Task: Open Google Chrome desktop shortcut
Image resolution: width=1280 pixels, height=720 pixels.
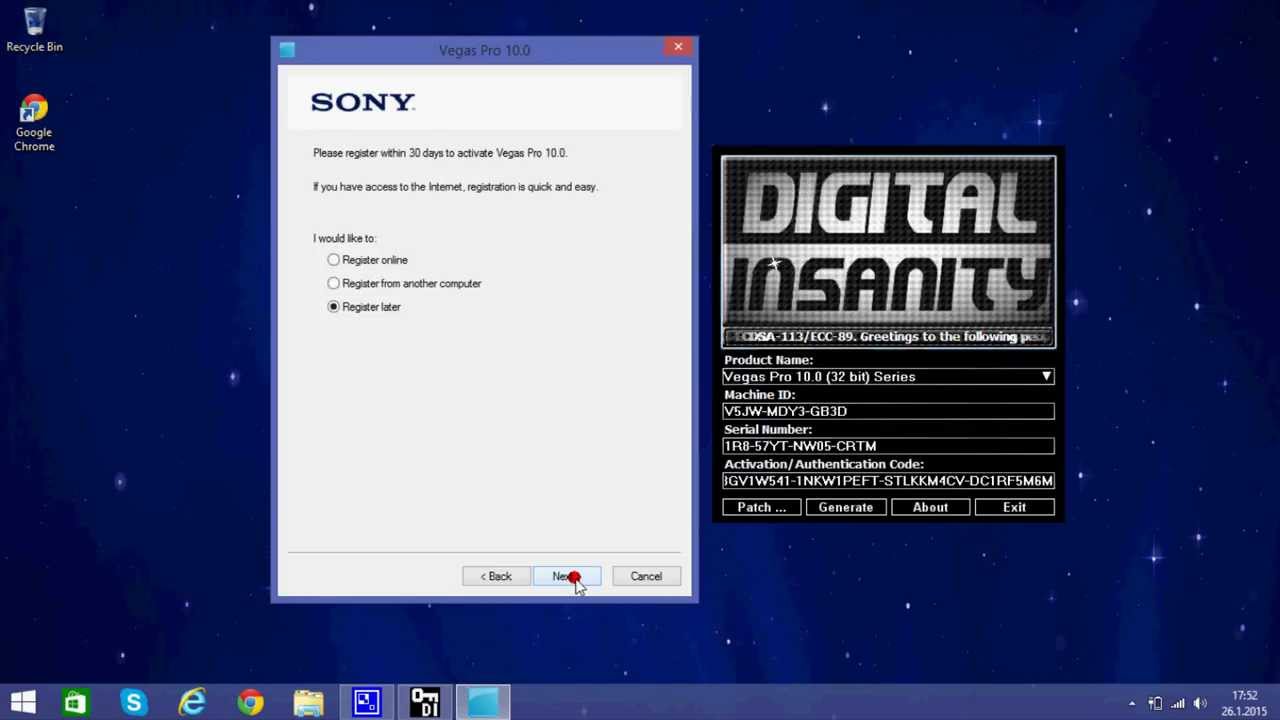Action: (x=34, y=123)
